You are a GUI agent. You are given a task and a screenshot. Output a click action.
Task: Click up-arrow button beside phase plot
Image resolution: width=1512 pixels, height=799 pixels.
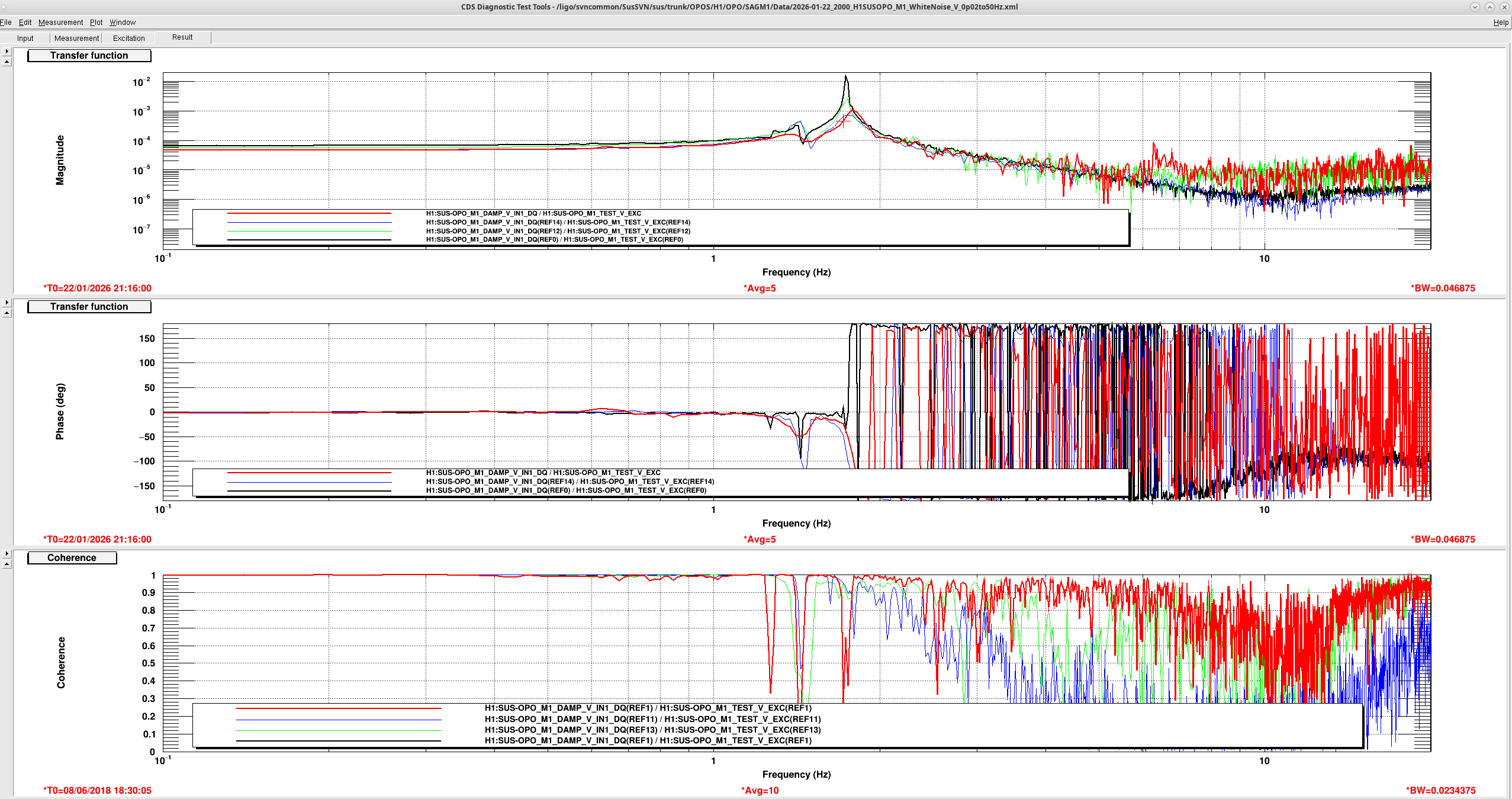click(x=7, y=313)
